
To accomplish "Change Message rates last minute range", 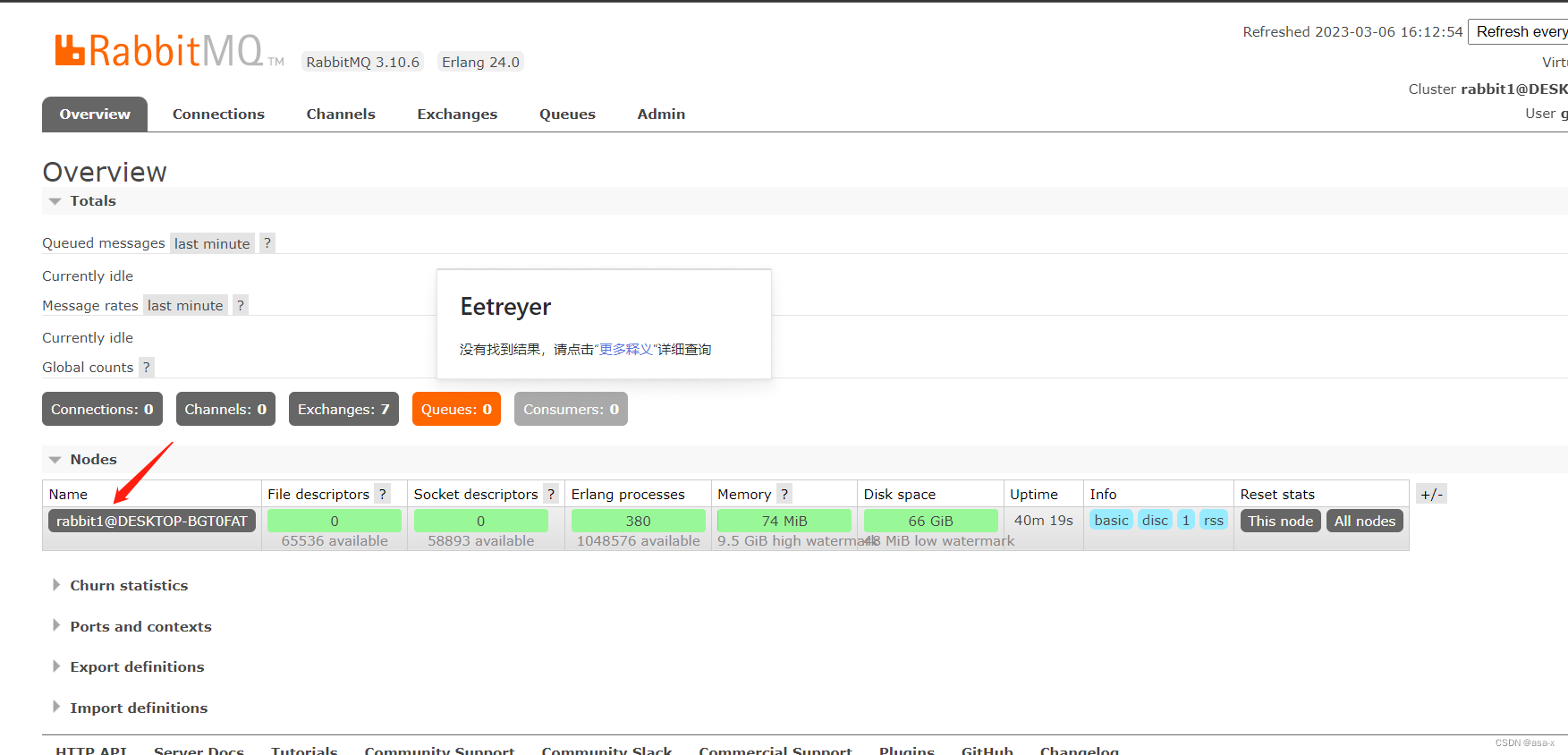I will pyautogui.click(x=185, y=305).
